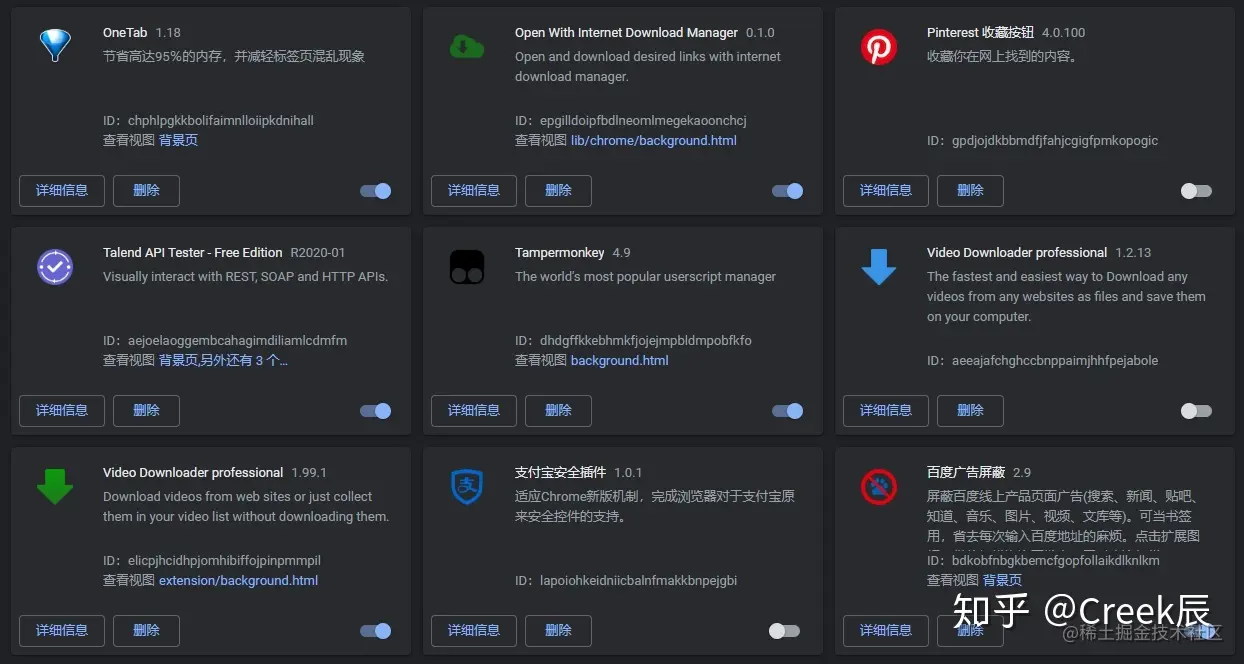Open 百度广告屏蔽's 背景页 view link
The height and width of the screenshot is (664, 1244).
coord(1002,580)
